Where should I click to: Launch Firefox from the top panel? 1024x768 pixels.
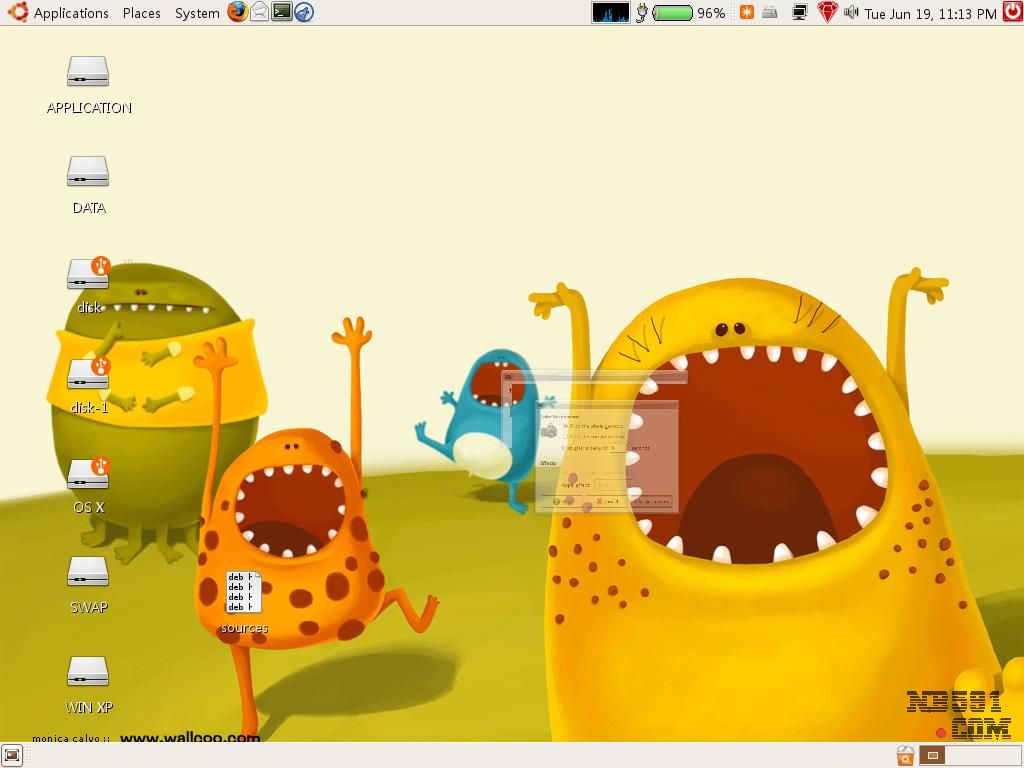point(237,12)
